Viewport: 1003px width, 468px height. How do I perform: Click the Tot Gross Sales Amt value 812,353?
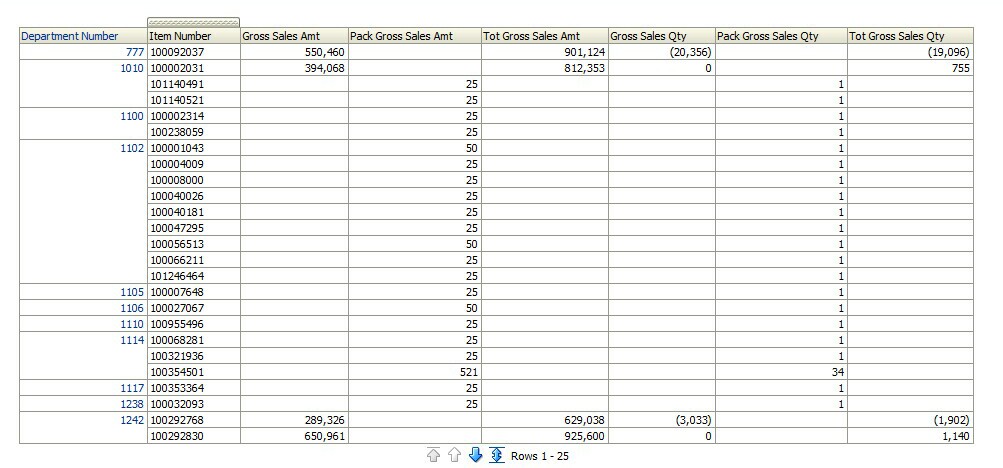pos(585,68)
